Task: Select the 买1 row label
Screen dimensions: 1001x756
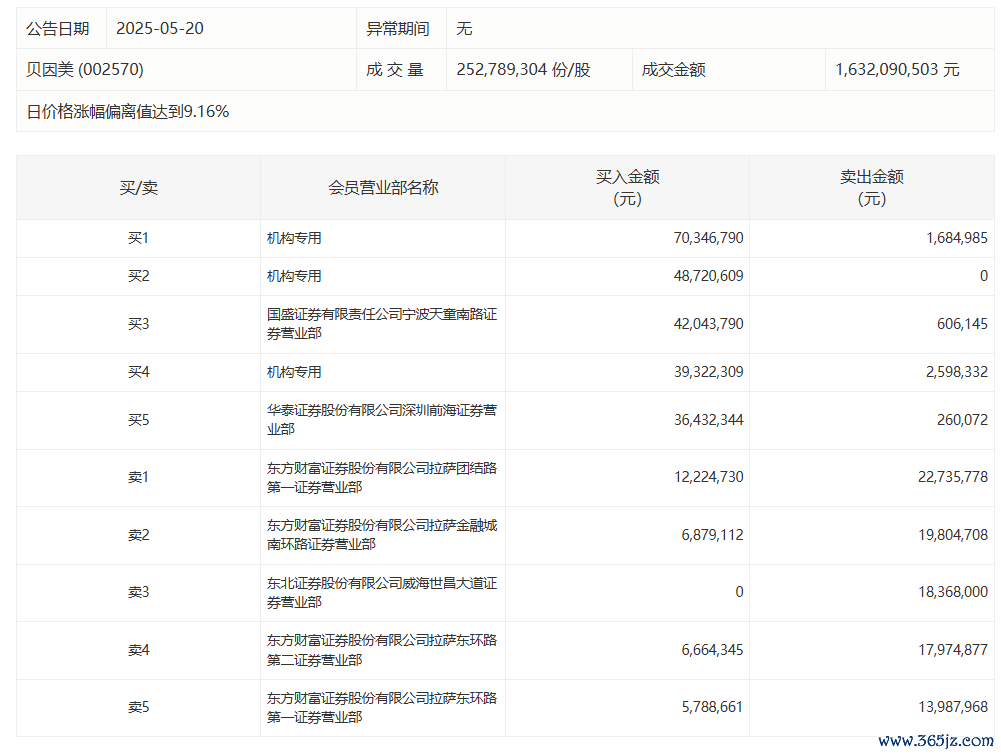Action: coord(139,238)
